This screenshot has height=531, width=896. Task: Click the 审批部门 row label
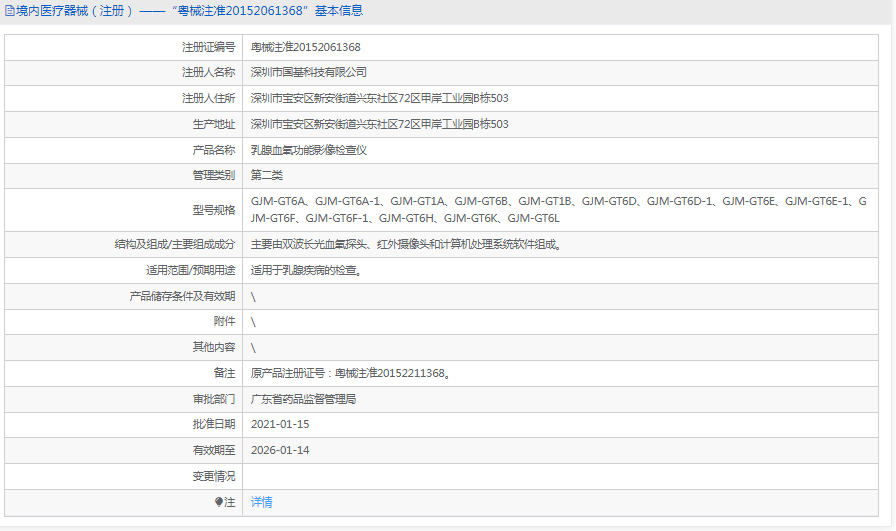214,399
